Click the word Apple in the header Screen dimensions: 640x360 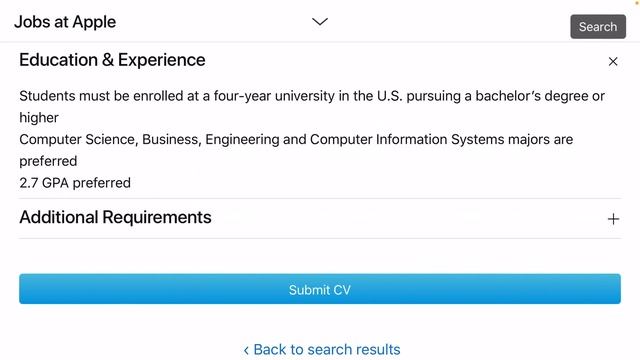click(94, 22)
